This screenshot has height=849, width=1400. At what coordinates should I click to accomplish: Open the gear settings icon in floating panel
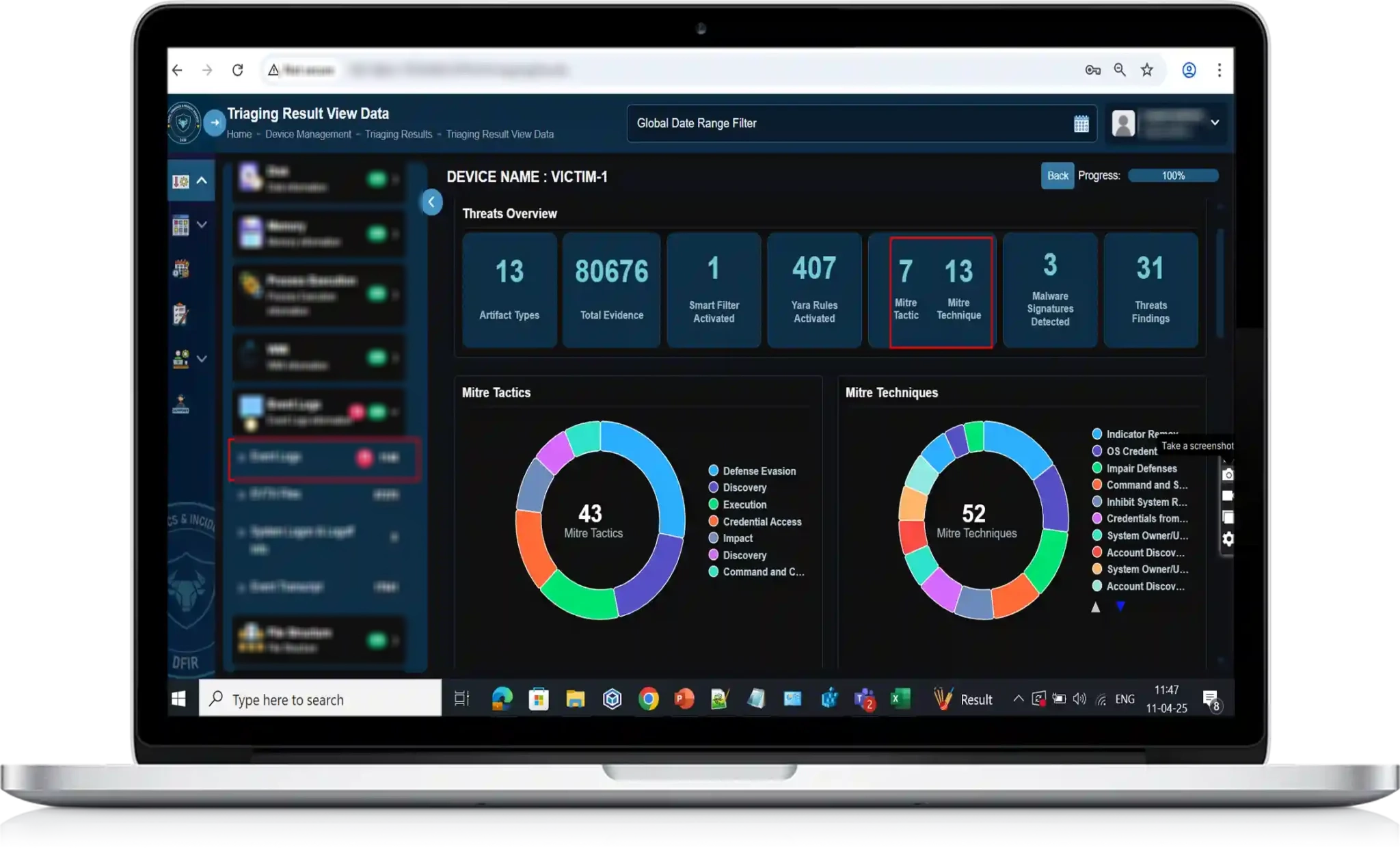pos(1228,539)
